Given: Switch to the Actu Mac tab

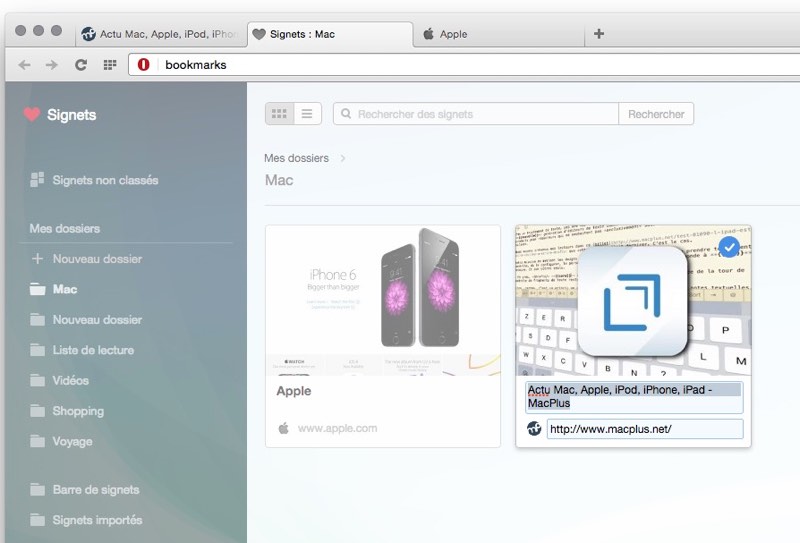Looking at the screenshot, I should [x=161, y=34].
